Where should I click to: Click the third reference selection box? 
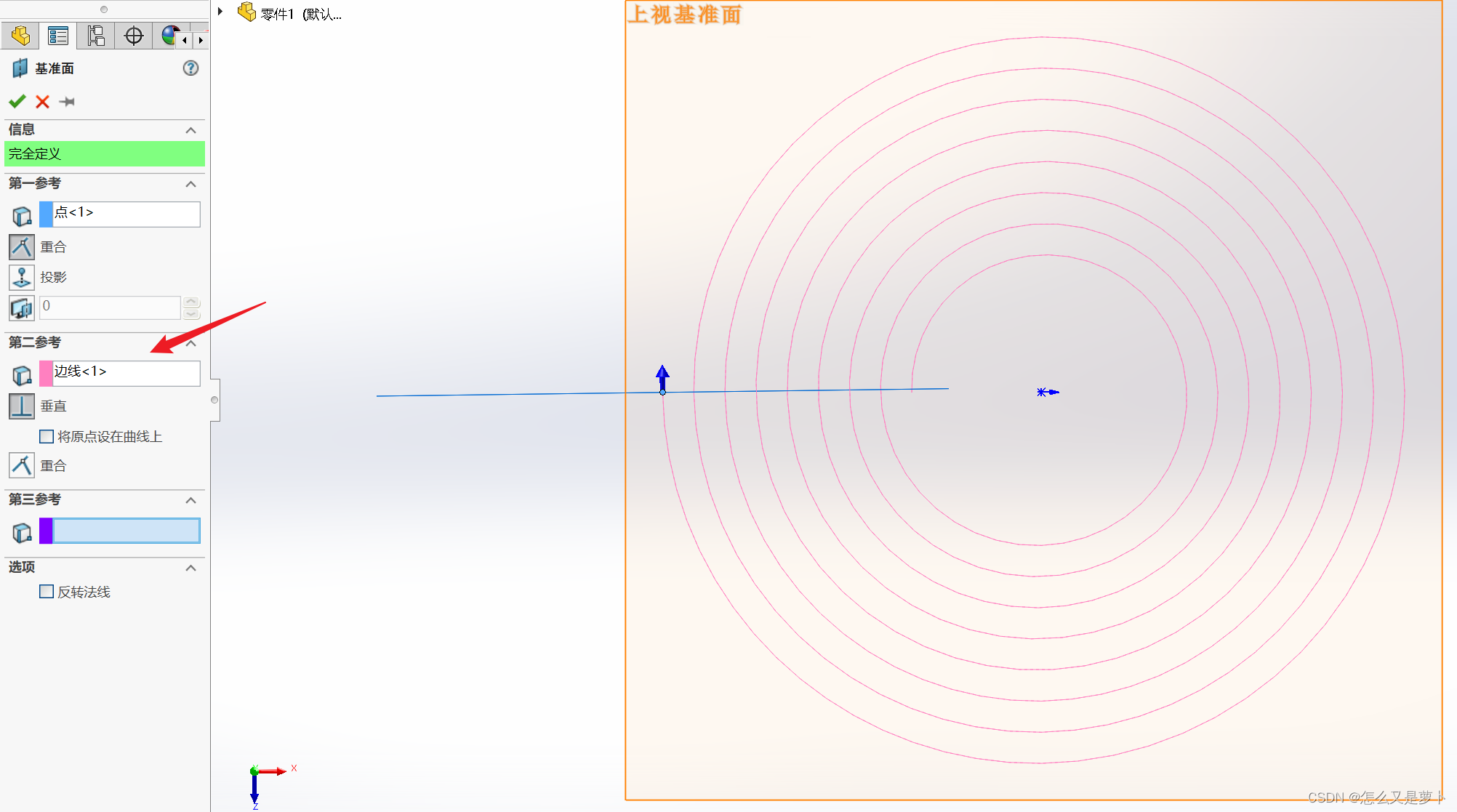pos(127,531)
